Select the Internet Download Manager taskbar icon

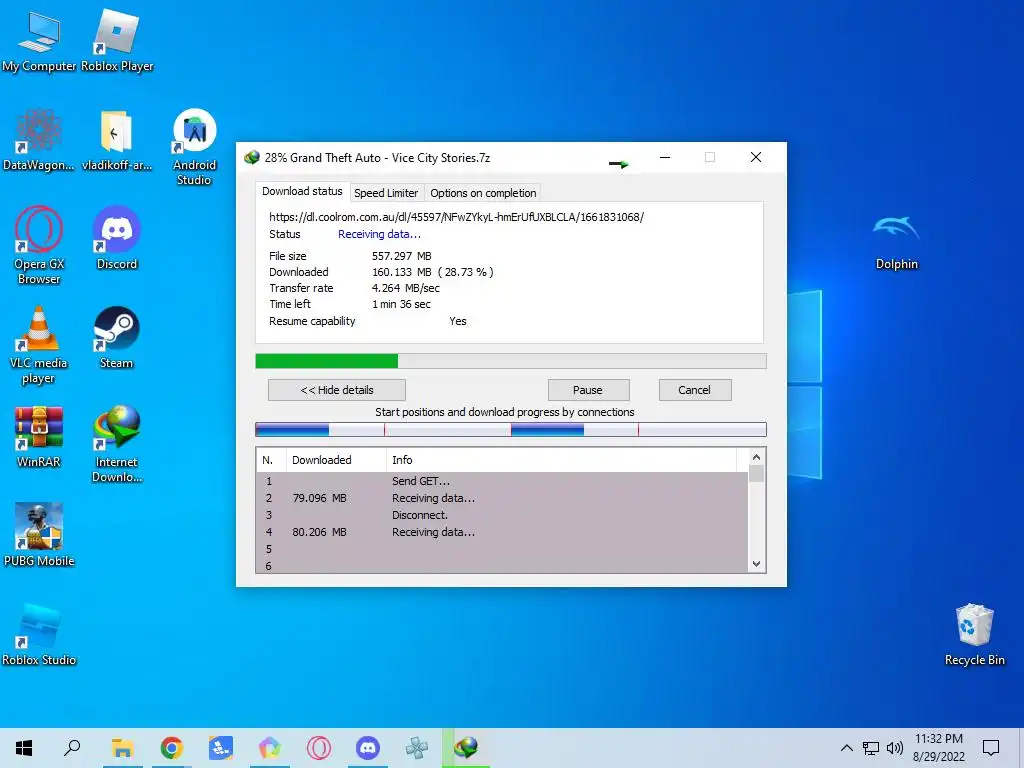(x=466, y=748)
